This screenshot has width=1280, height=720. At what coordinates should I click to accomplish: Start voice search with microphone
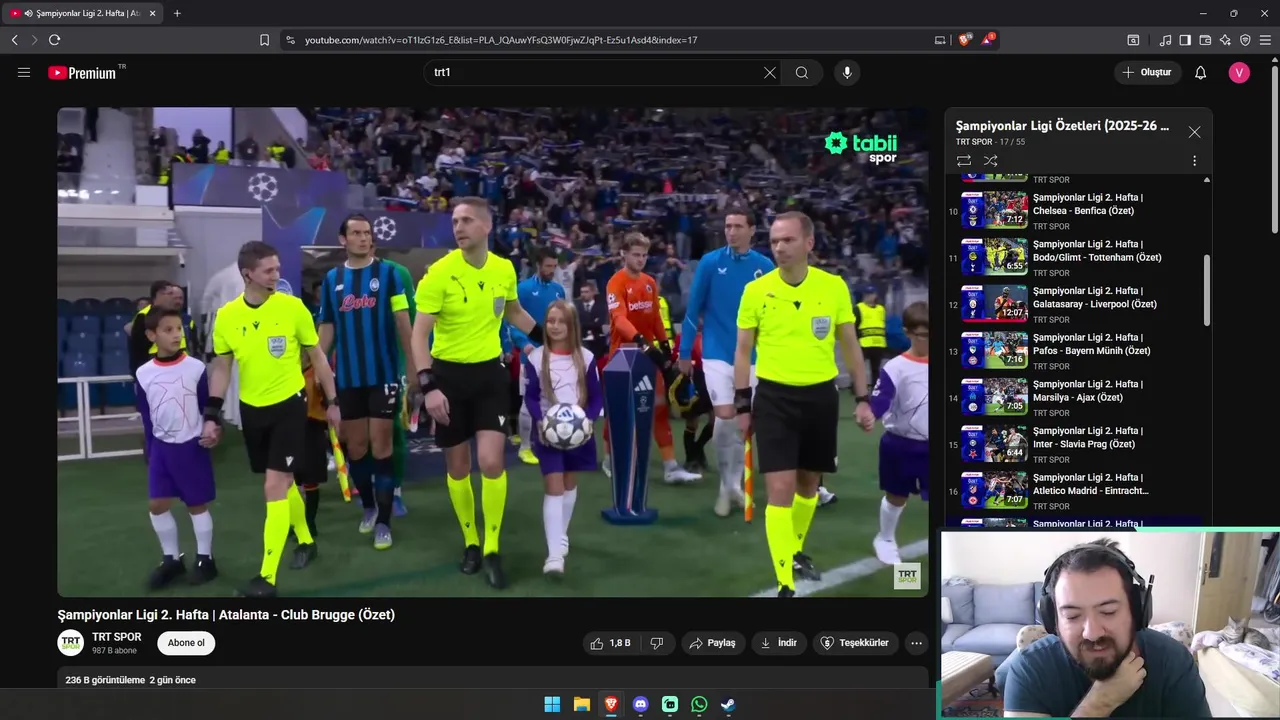click(x=847, y=72)
